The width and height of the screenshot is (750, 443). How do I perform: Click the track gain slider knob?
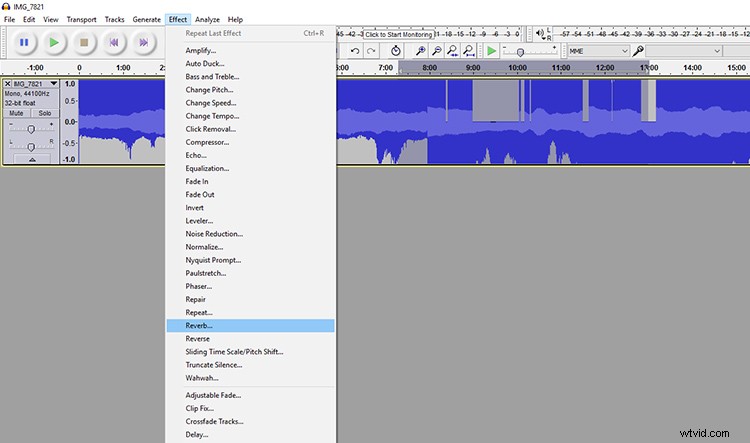pos(31,129)
